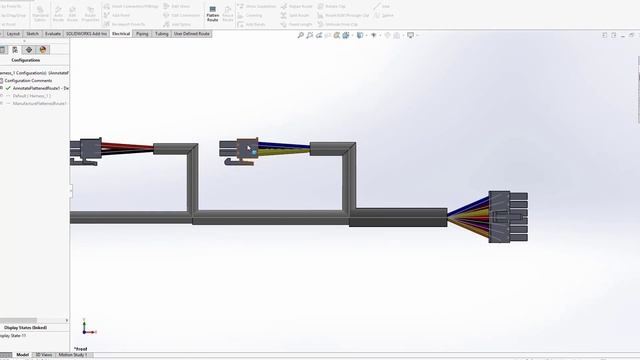Click the Zoom to Area icon
Image resolution: width=640 pixels, height=360 pixels.
click(309, 36)
